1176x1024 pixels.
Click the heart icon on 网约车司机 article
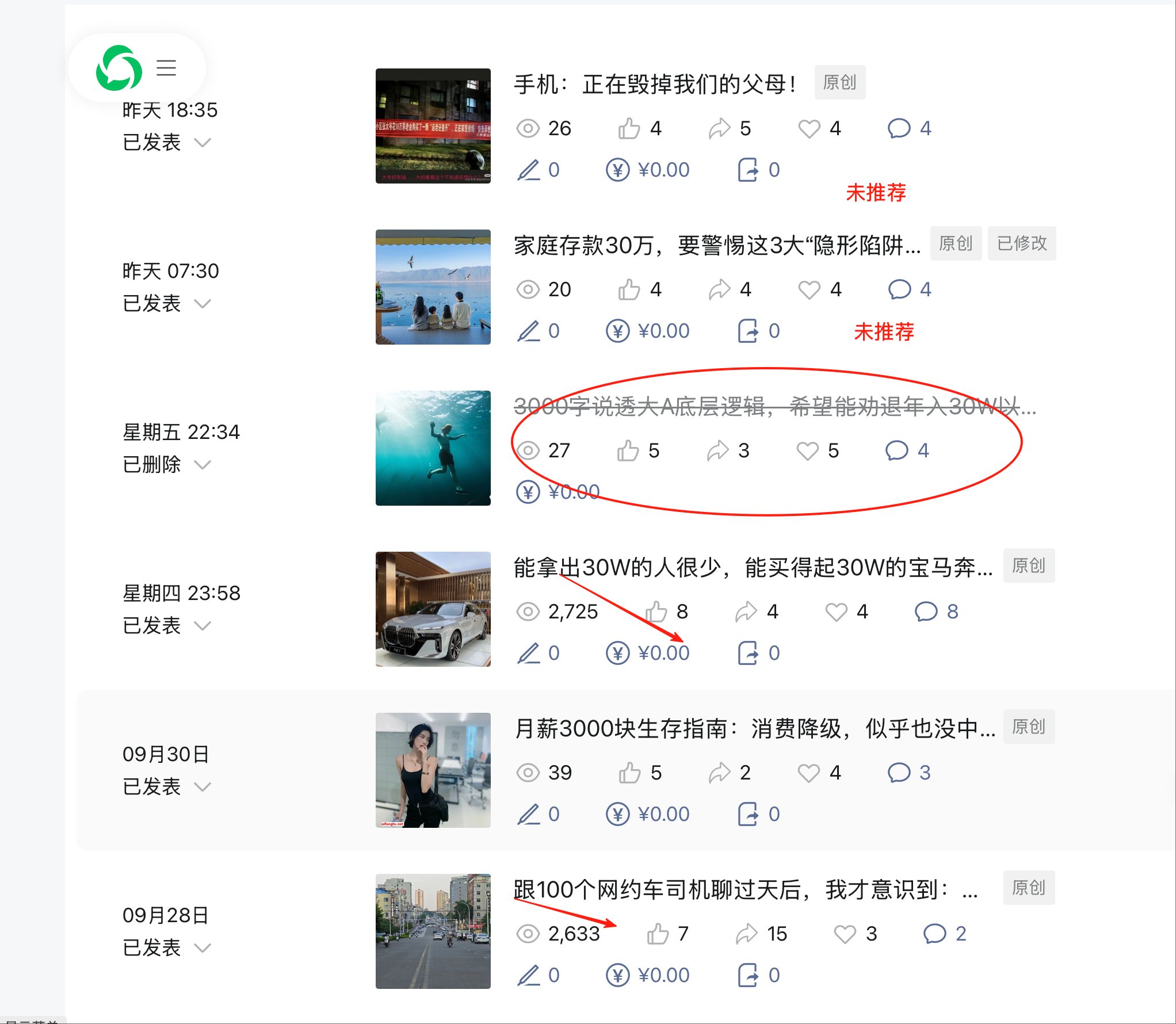845,934
